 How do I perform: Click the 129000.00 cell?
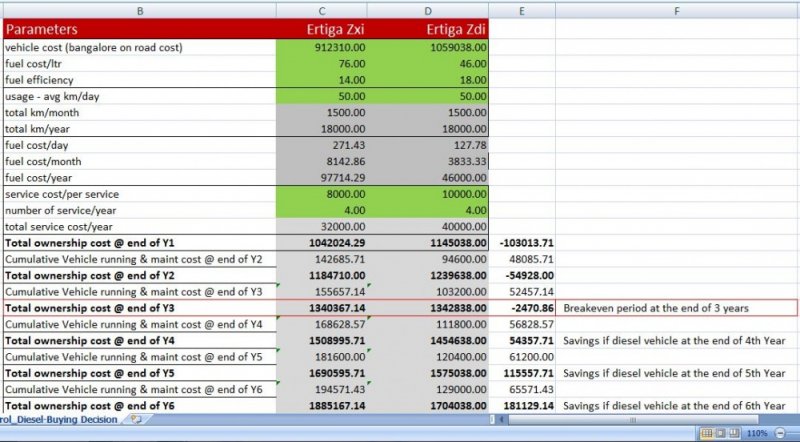428,390
